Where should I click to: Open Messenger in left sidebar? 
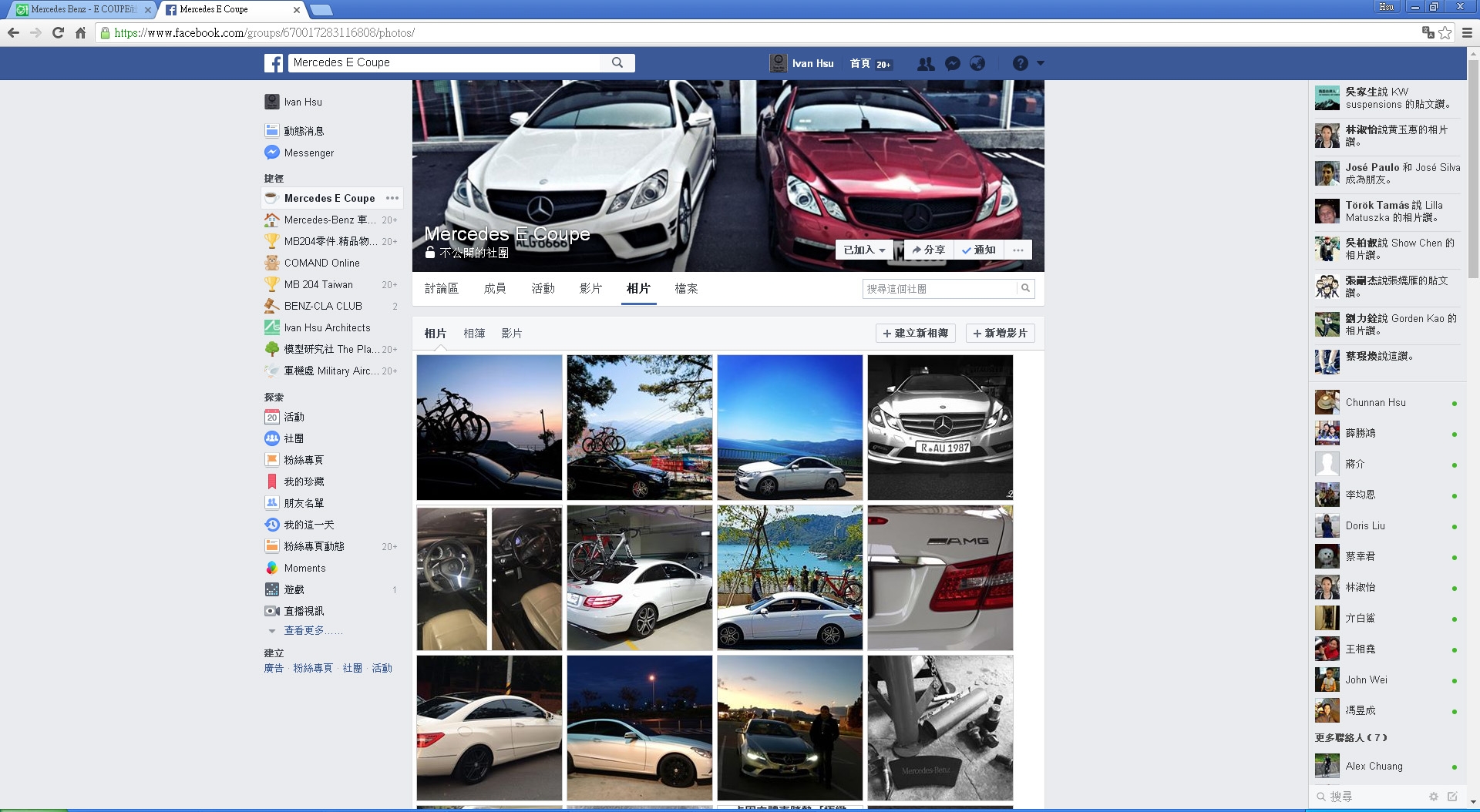pyautogui.click(x=308, y=153)
